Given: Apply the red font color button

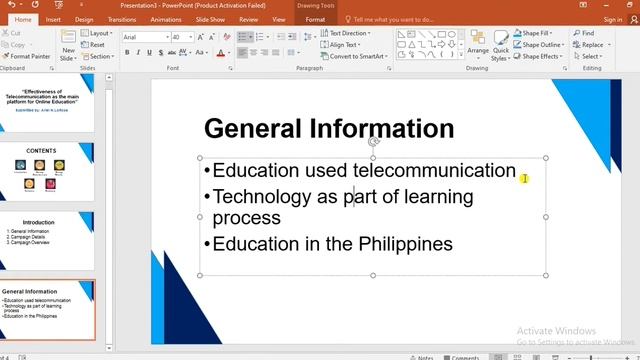Looking at the screenshot, I should [220, 53].
